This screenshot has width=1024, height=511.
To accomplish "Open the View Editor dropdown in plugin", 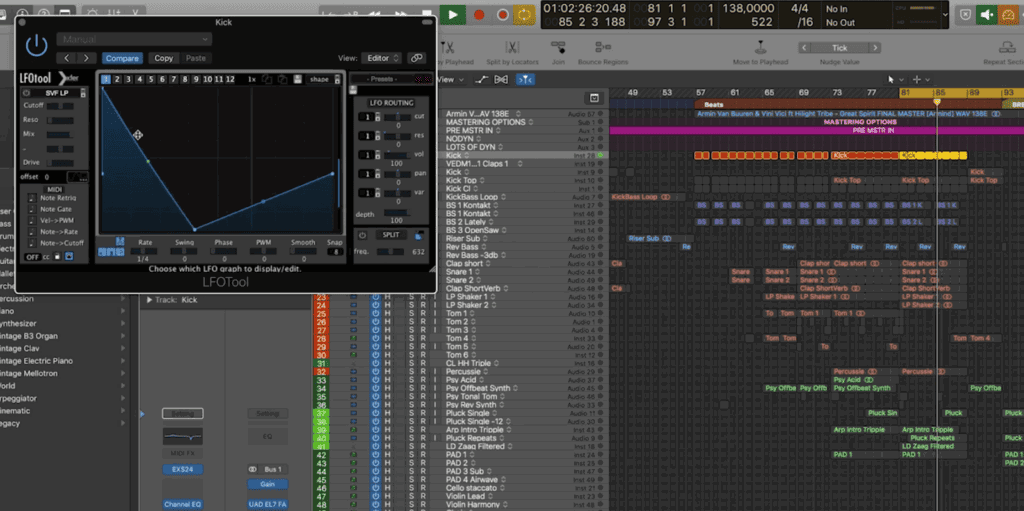I will 381,58.
